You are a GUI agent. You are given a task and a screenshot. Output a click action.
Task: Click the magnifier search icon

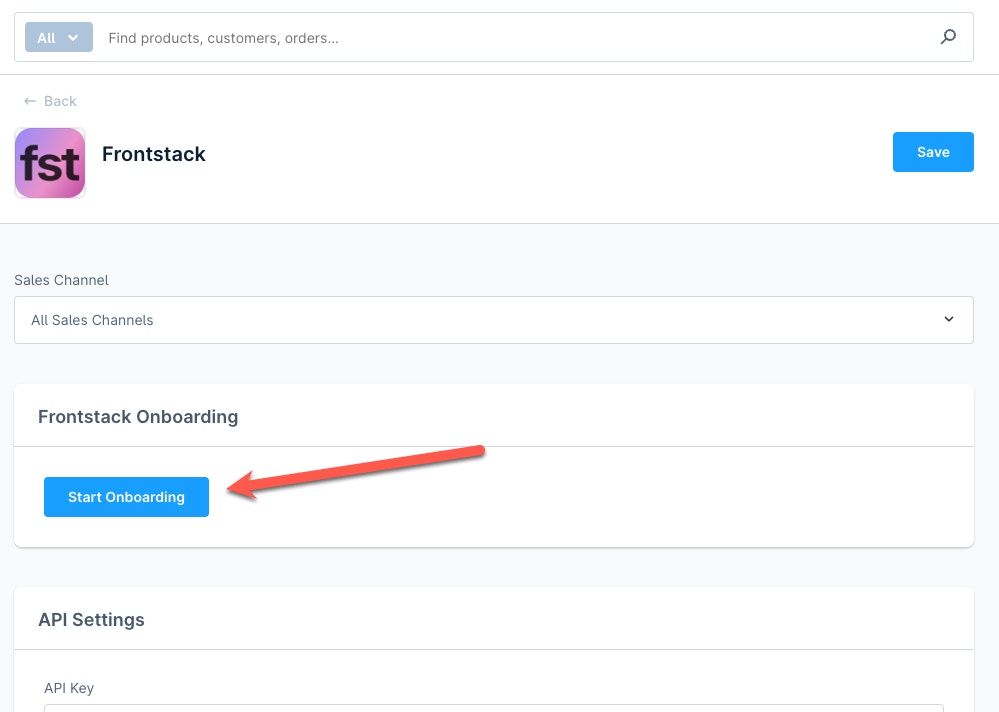coord(947,36)
